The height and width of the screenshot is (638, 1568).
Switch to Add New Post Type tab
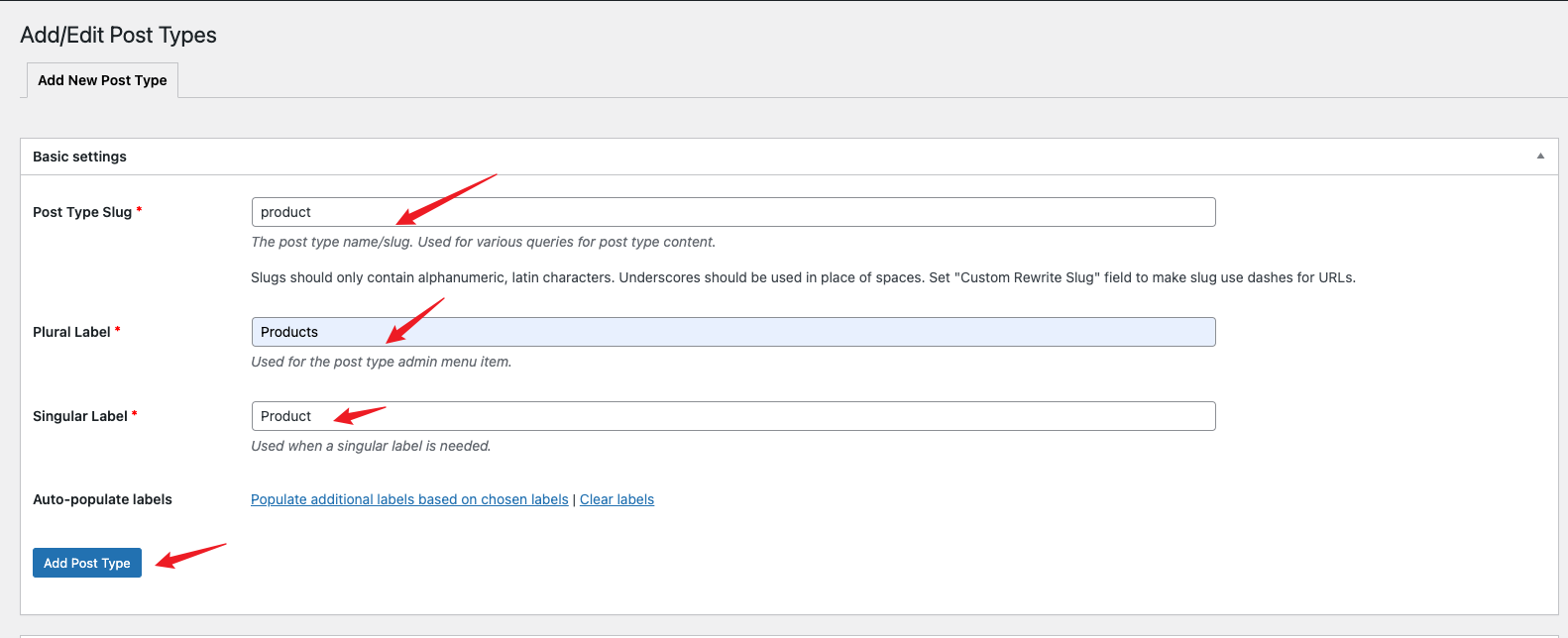tap(102, 80)
